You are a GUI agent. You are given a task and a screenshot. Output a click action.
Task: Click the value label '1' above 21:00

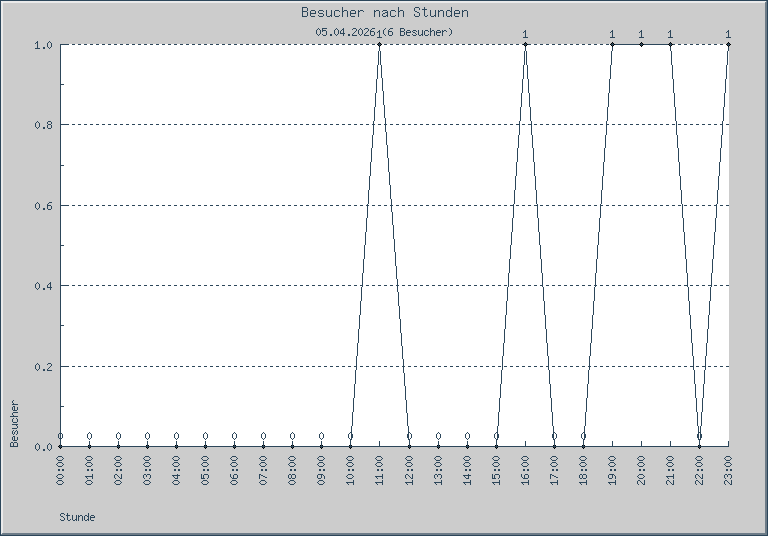(670, 34)
